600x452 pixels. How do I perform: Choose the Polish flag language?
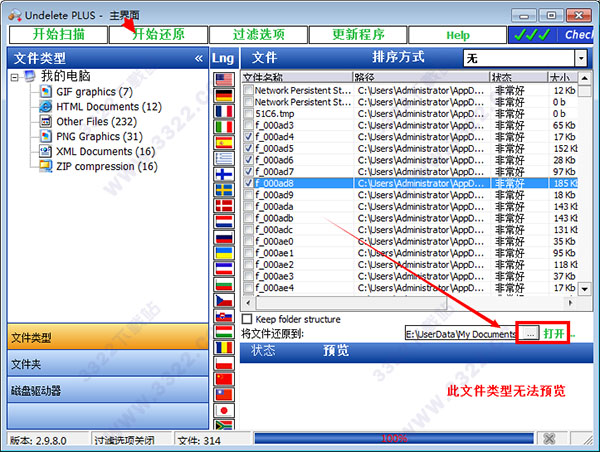pos(224,364)
